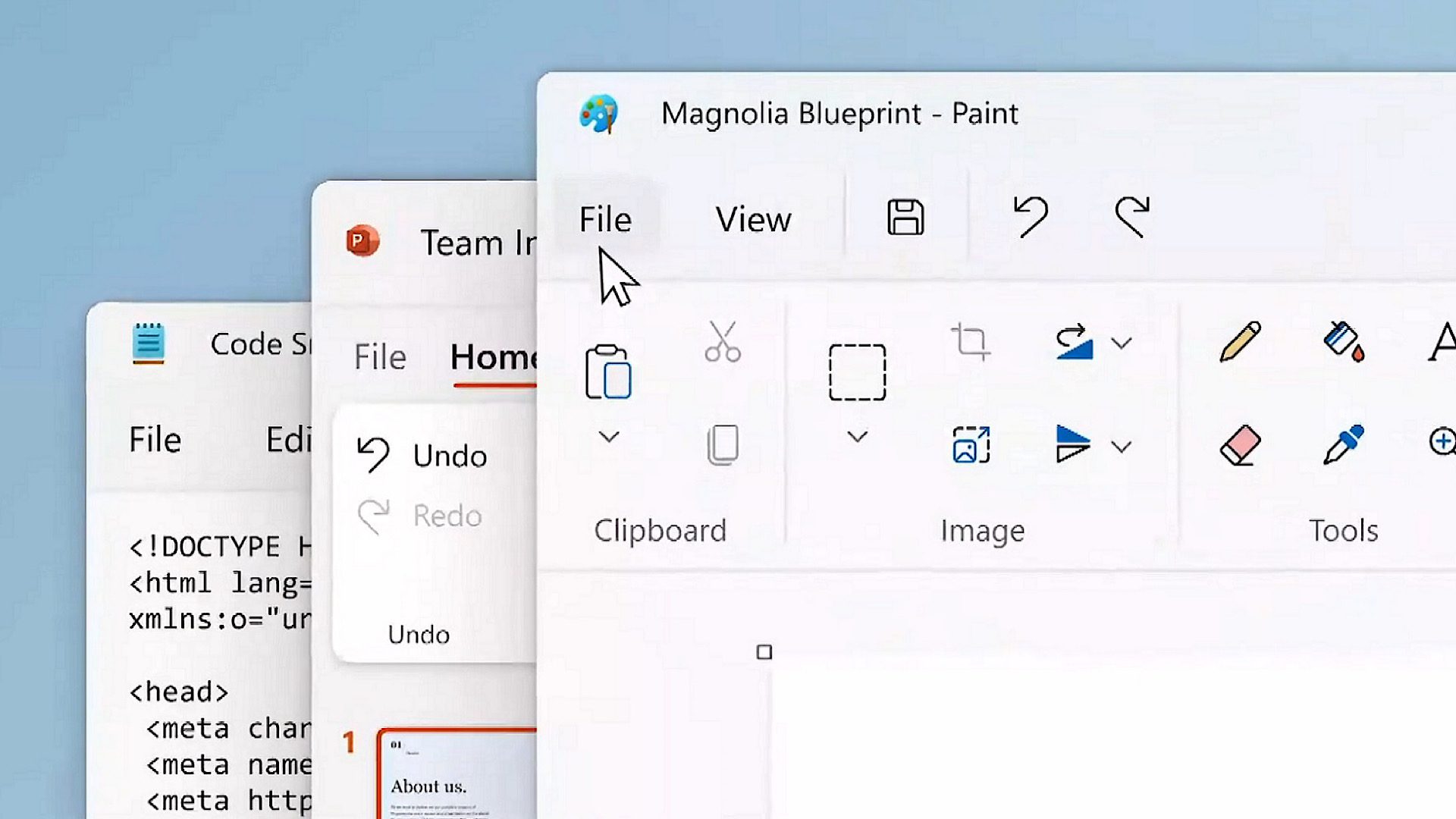Click the Resize image icon

pyautogui.click(x=971, y=445)
